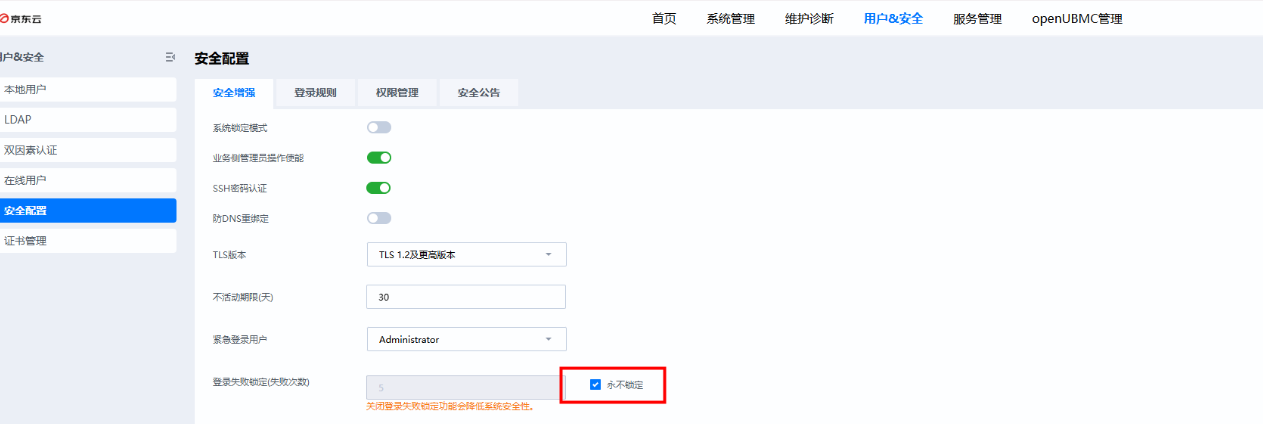Expand the 紧急登录用户 Administrator dropdown

point(466,340)
